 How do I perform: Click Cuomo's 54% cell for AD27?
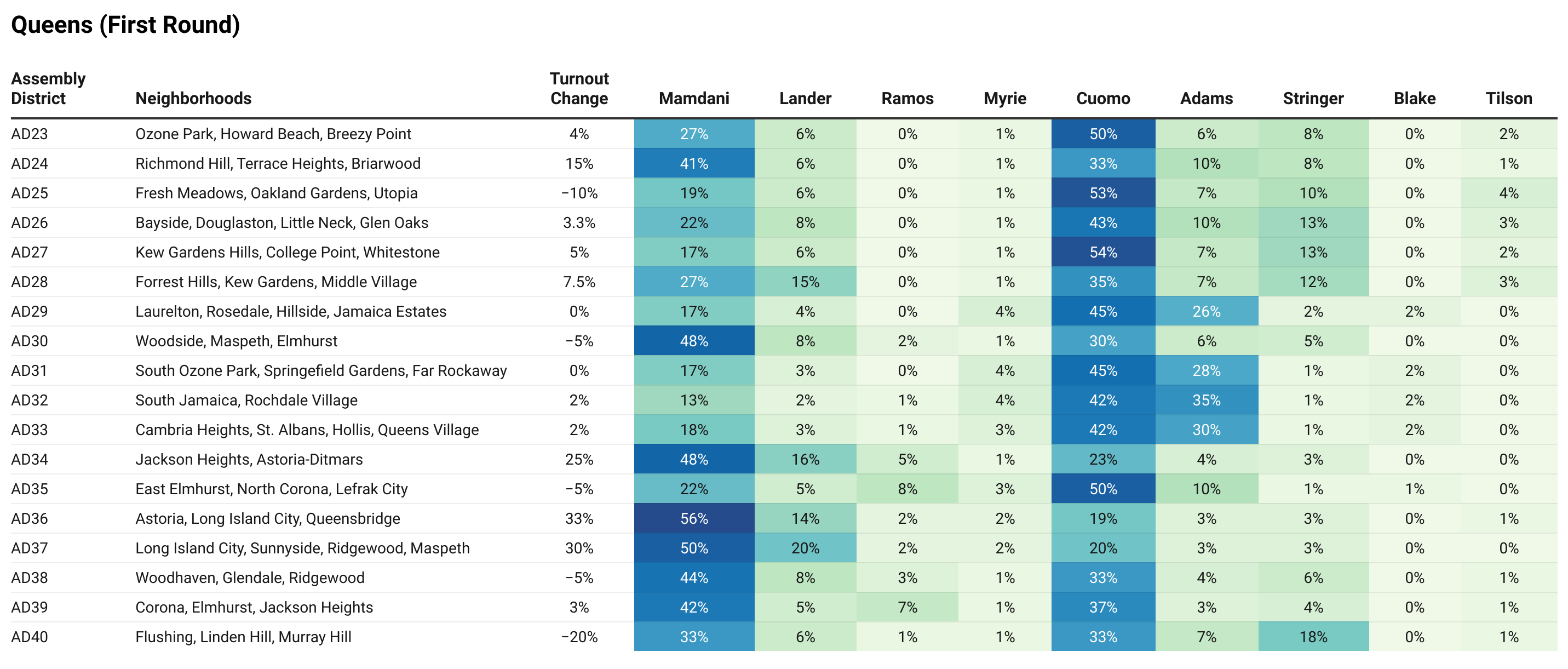pos(1103,252)
